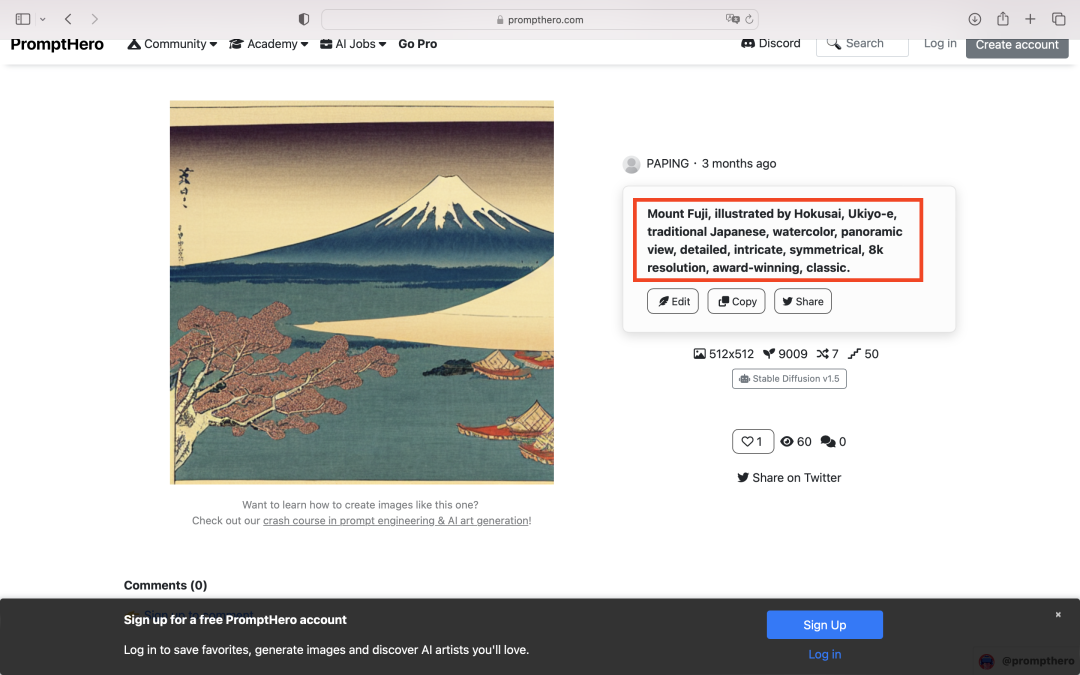Click the Safari share icon
This screenshot has width=1080, height=675.
coord(1002,19)
